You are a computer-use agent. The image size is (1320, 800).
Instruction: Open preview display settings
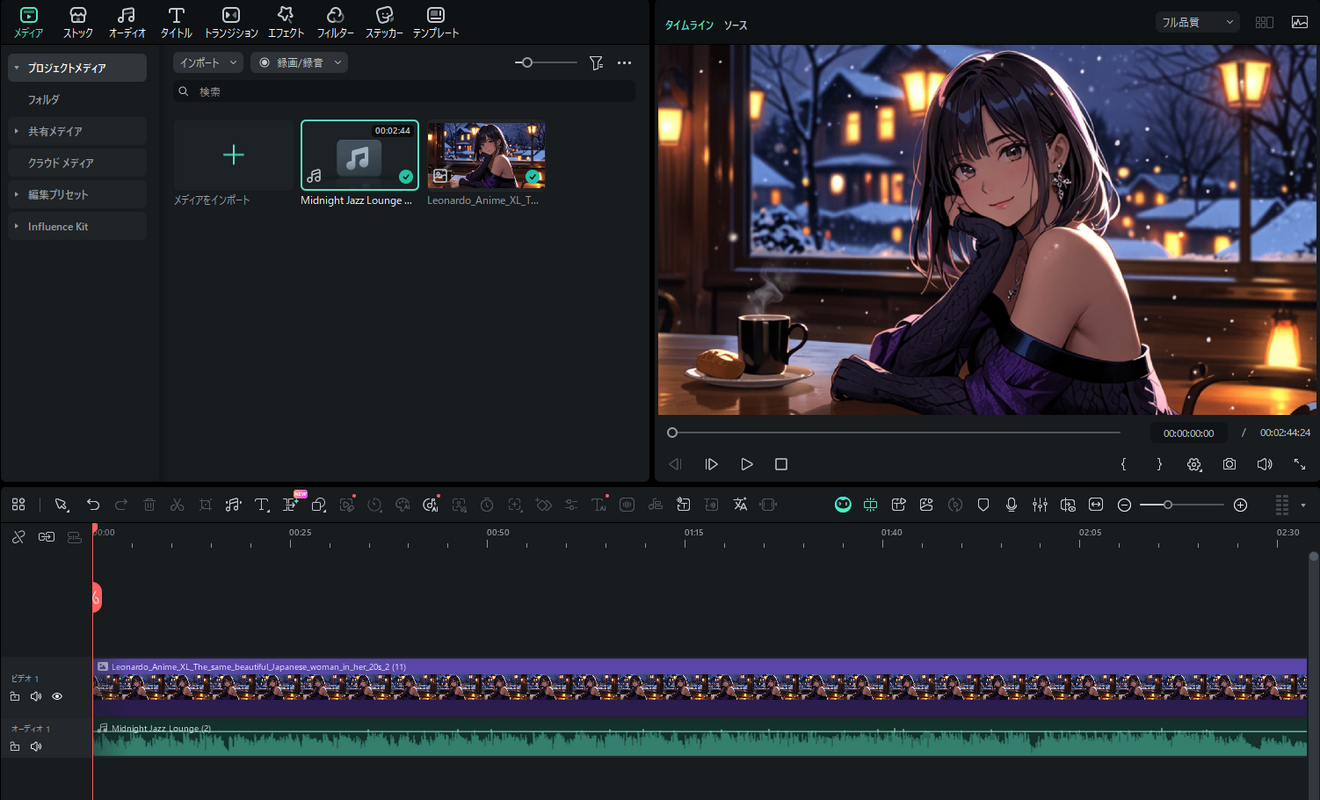pos(1194,464)
